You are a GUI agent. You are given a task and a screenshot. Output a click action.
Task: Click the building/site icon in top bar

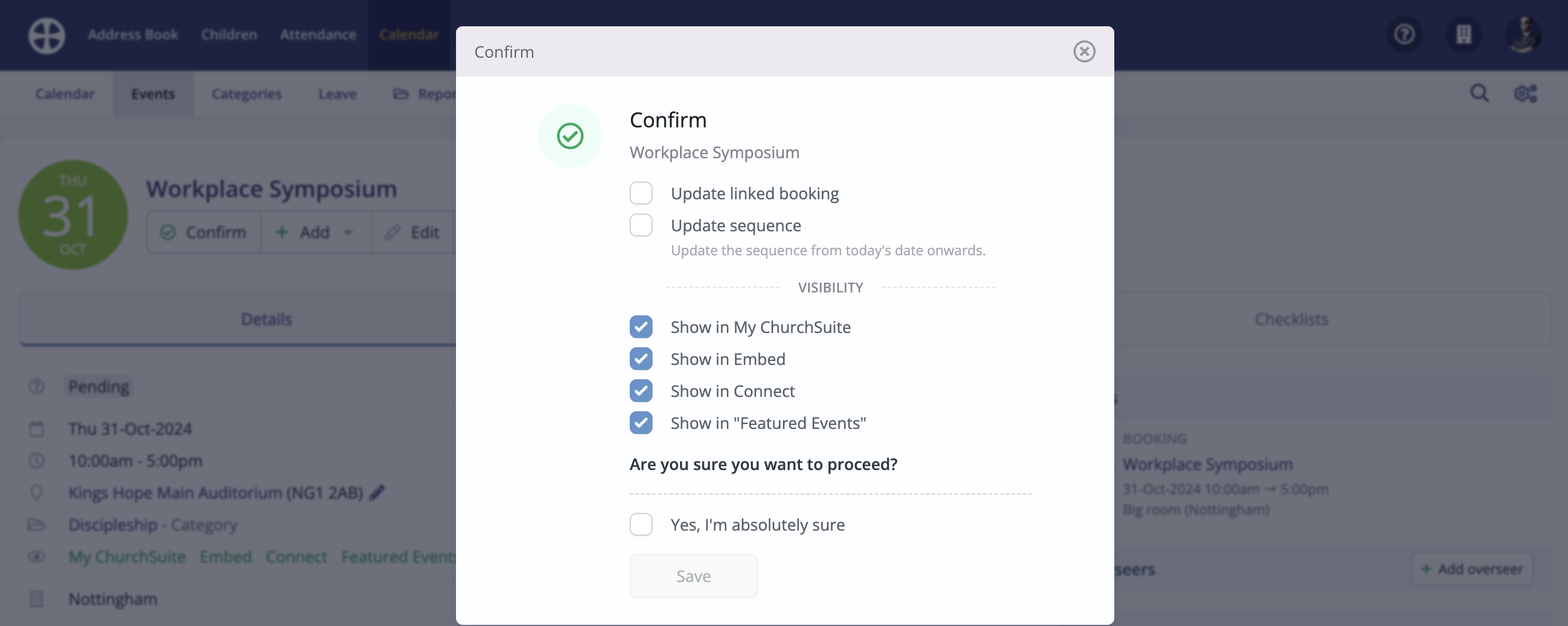[x=1463, y=34]
